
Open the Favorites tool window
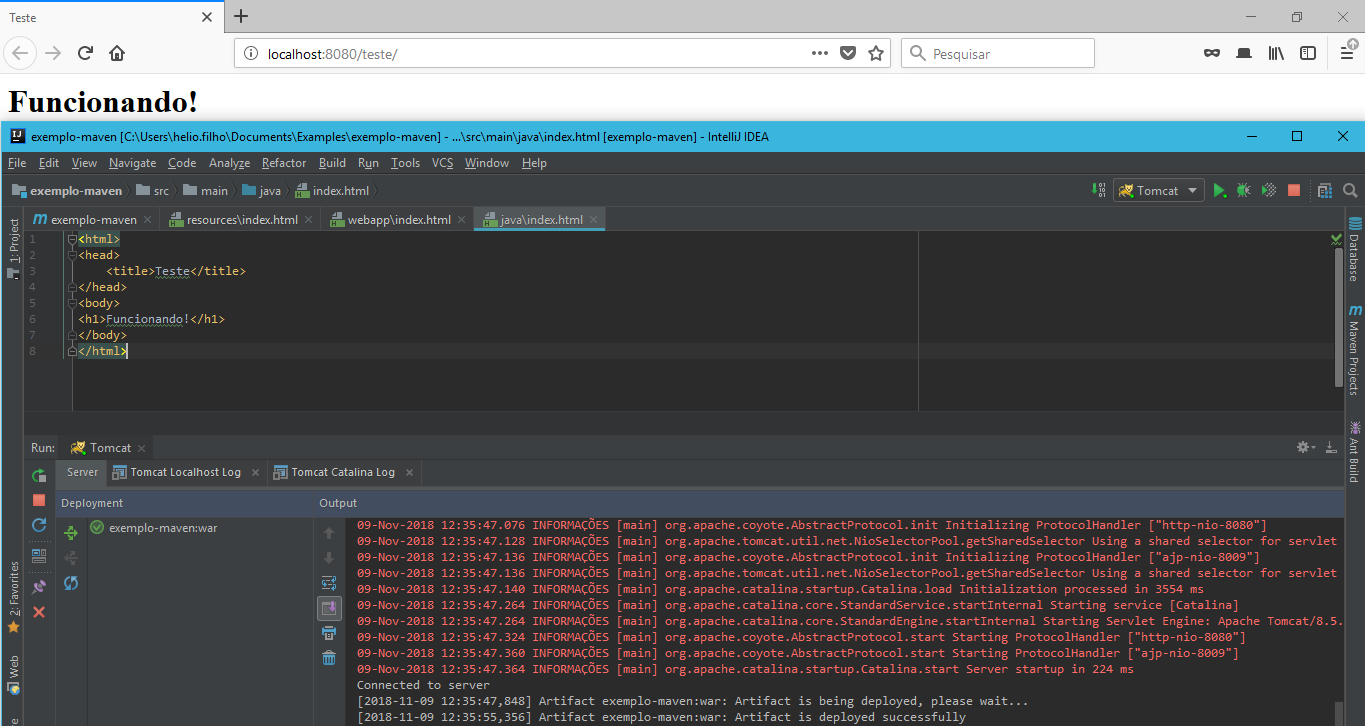(13, 597)
